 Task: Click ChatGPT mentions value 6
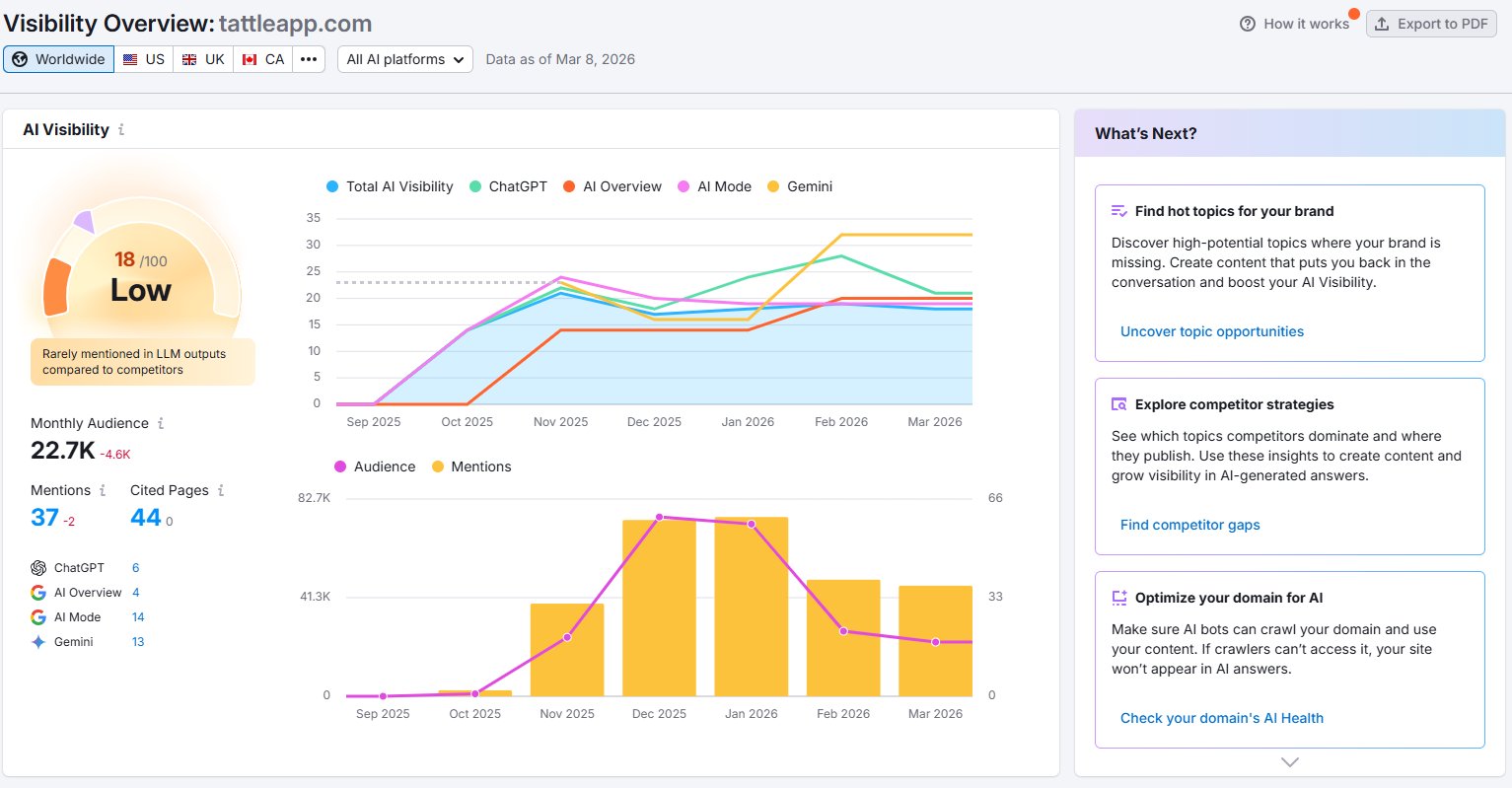tap(136, 568)
